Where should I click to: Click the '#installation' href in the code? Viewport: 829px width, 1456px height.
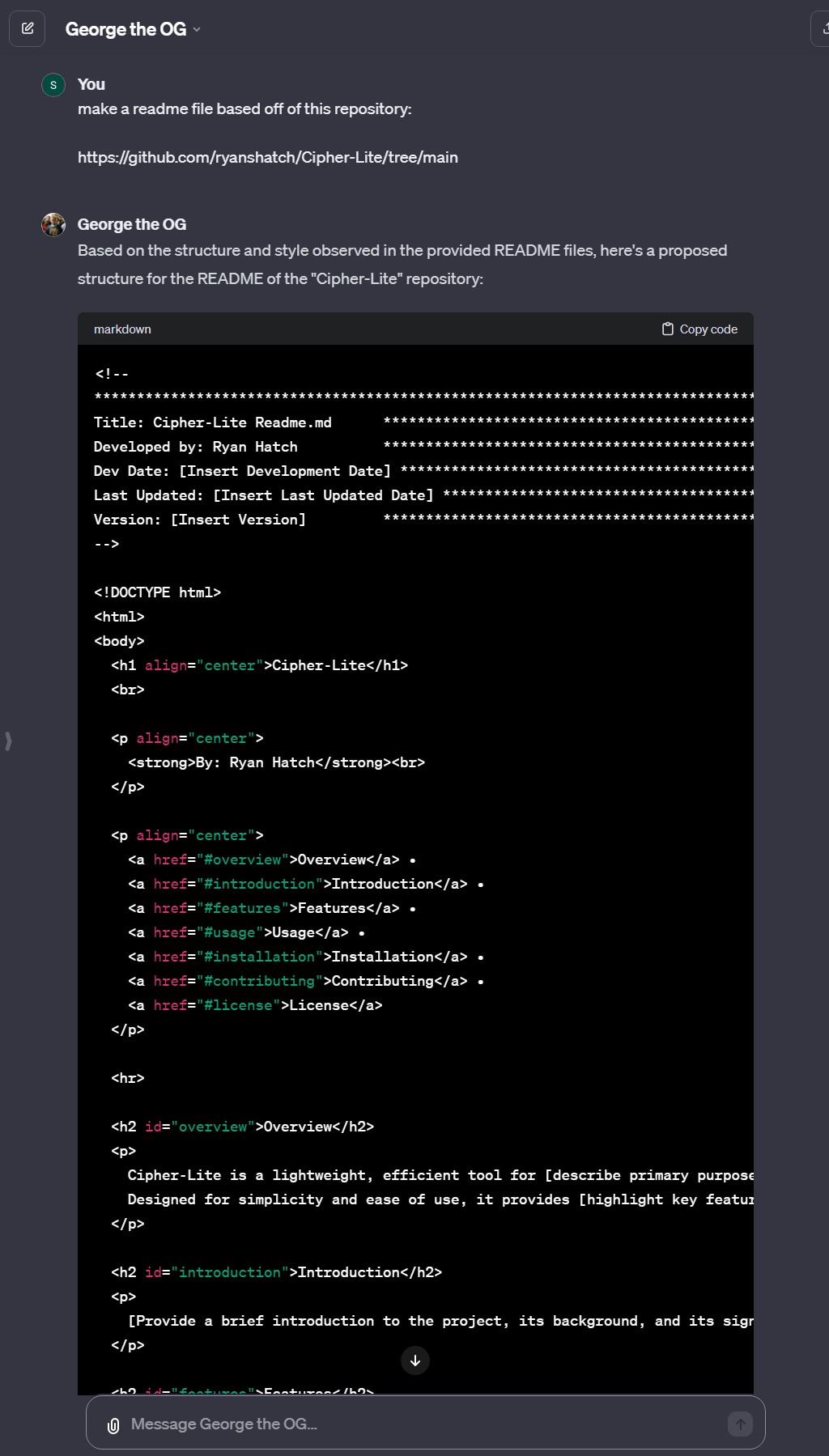[259, 957]
